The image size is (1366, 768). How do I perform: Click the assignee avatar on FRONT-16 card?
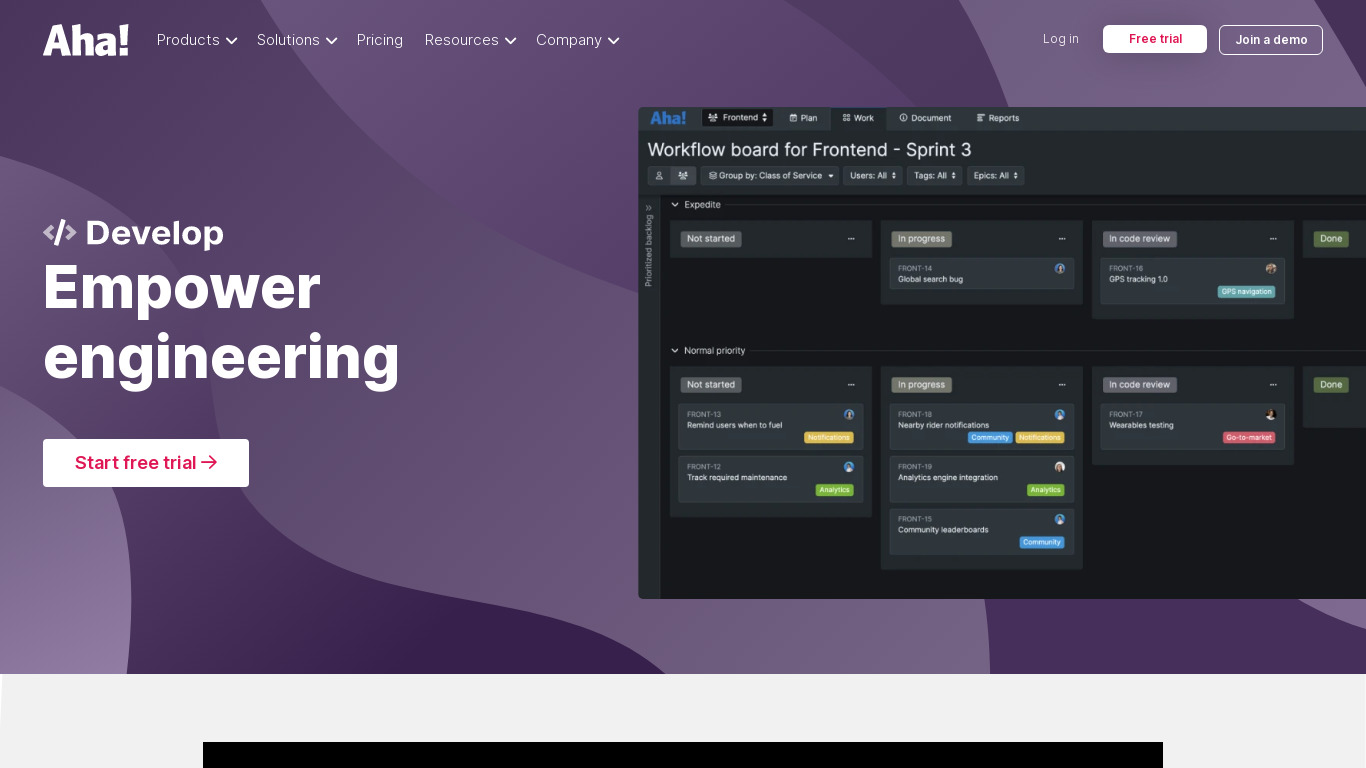click(1271, 268)
